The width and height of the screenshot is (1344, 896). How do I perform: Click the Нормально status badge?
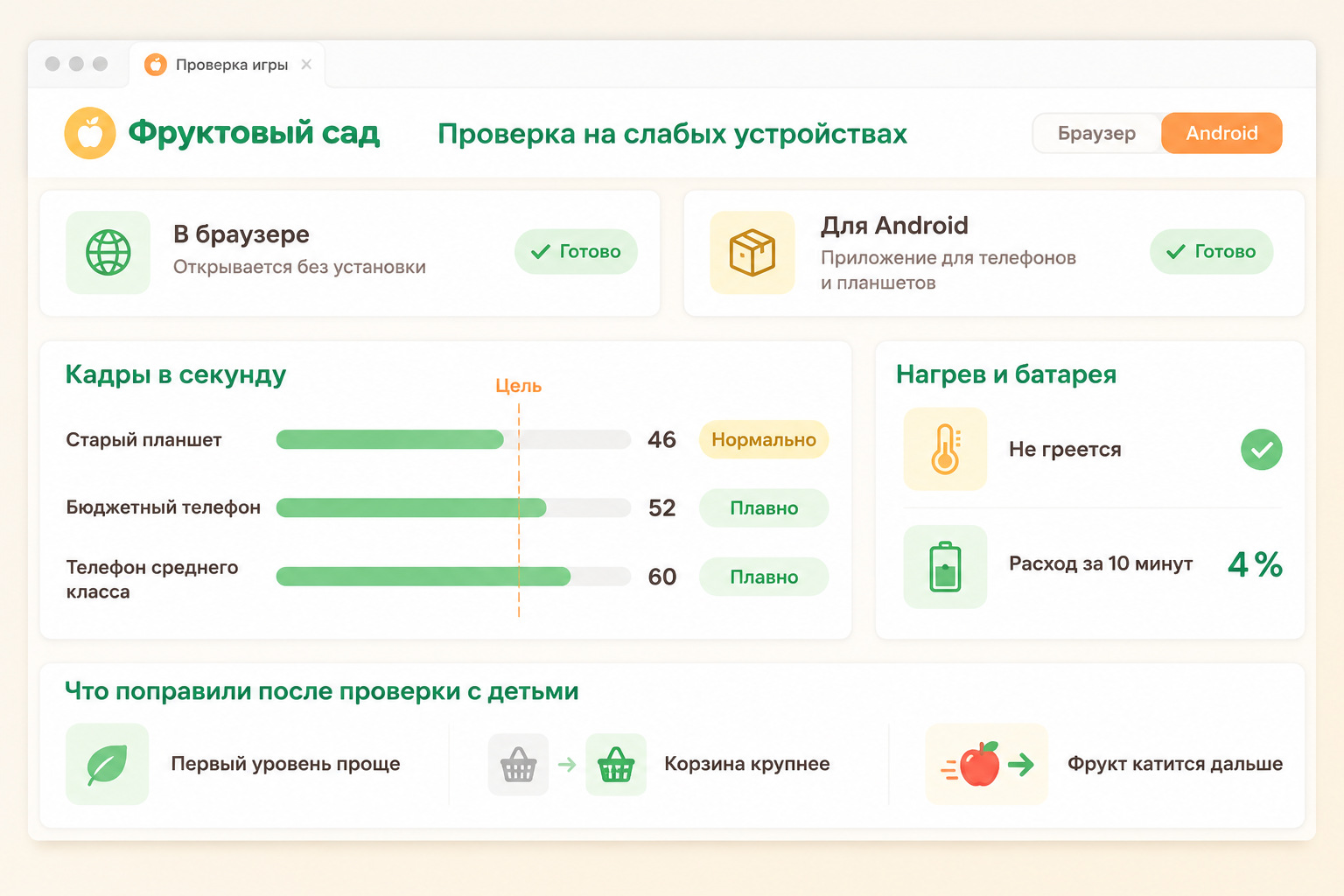pyautogui.click(x=764, y=439)
